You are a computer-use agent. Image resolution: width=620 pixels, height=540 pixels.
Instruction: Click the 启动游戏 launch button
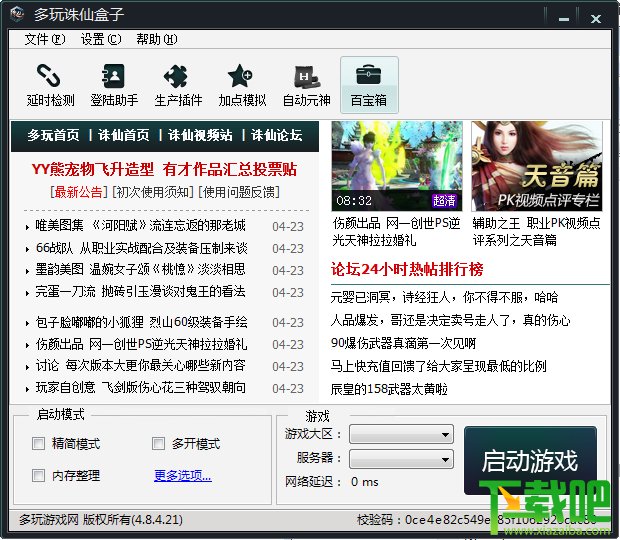530,461
